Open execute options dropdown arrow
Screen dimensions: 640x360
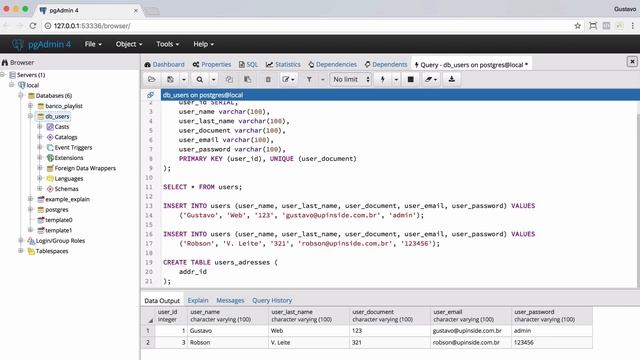(396, 79)
